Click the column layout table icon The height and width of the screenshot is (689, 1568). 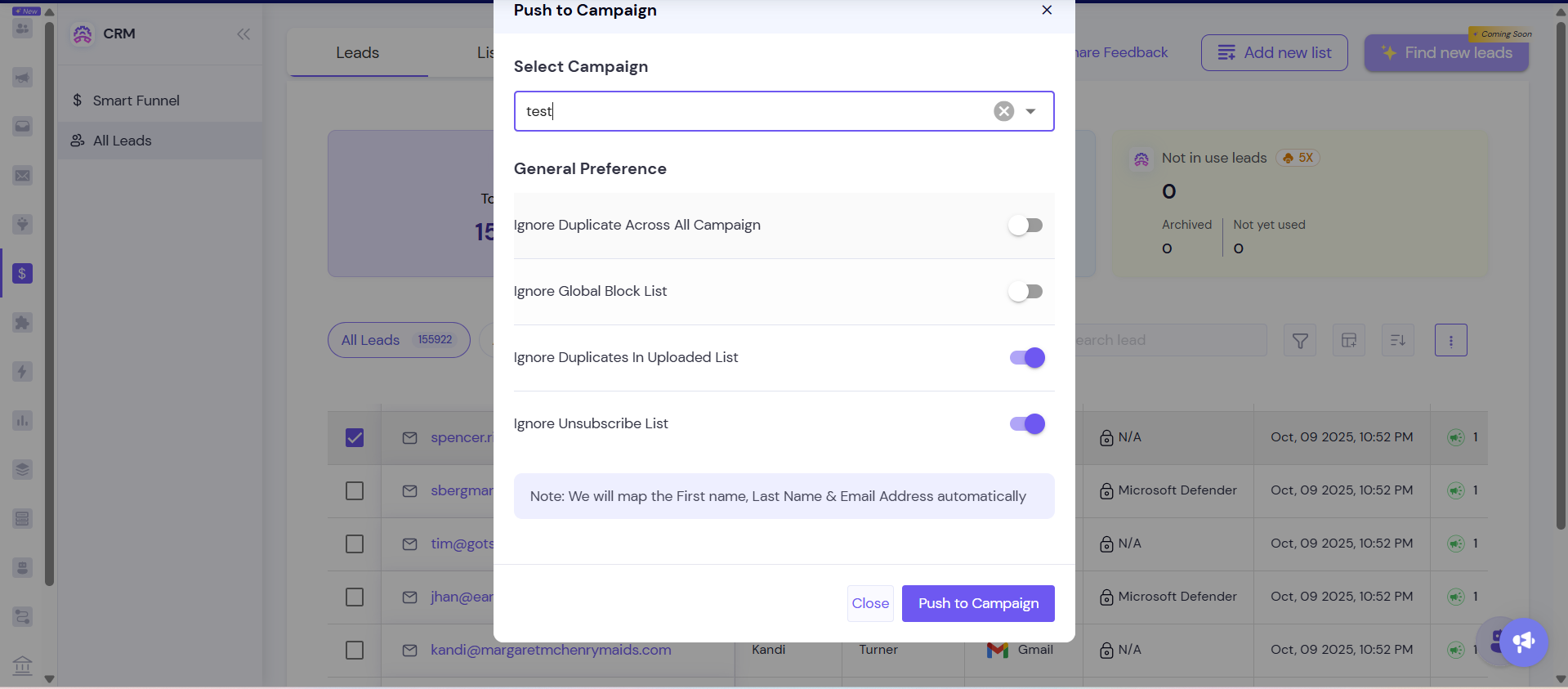1349,340
